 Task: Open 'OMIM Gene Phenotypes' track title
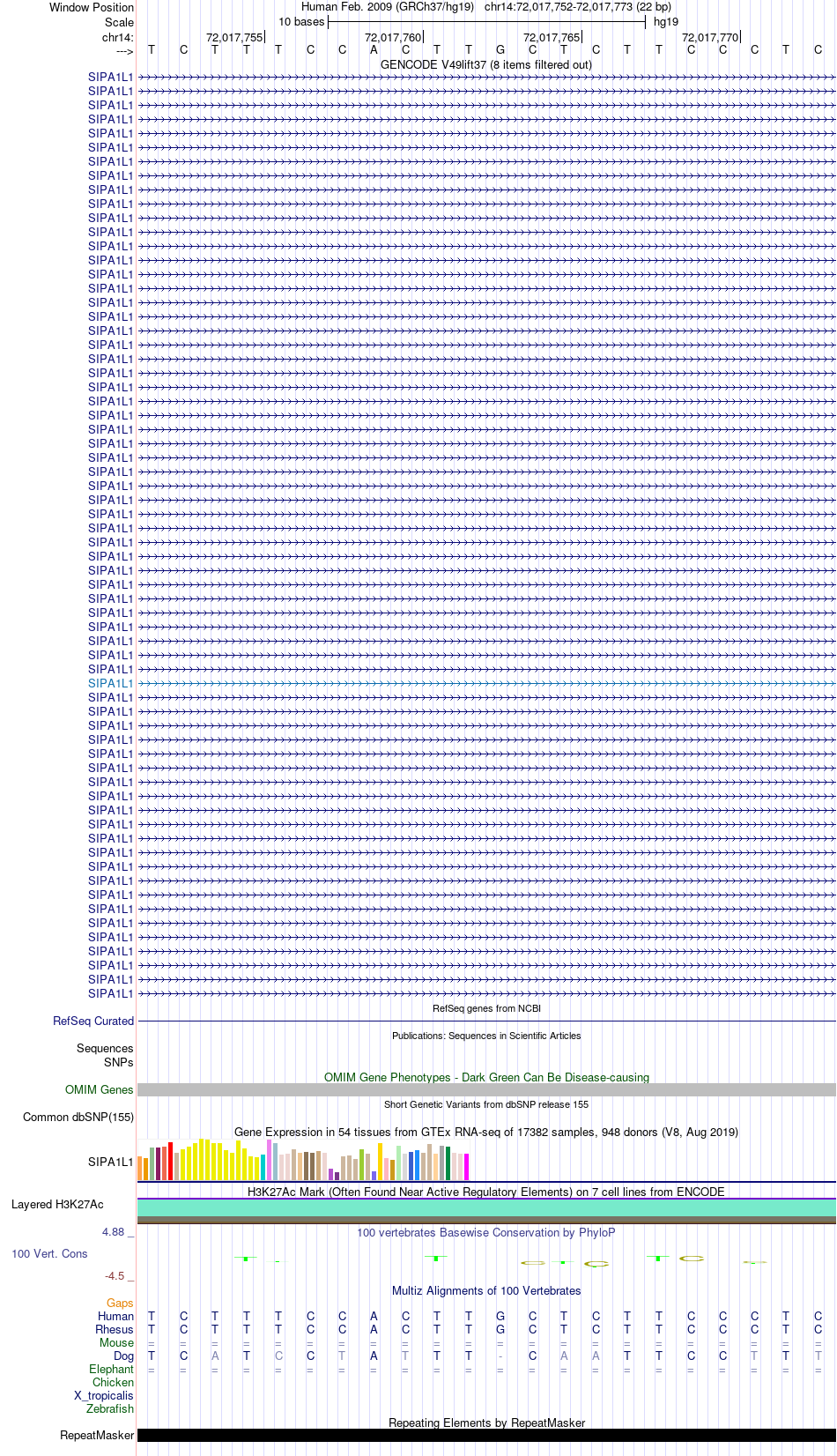click(486, 1077)
